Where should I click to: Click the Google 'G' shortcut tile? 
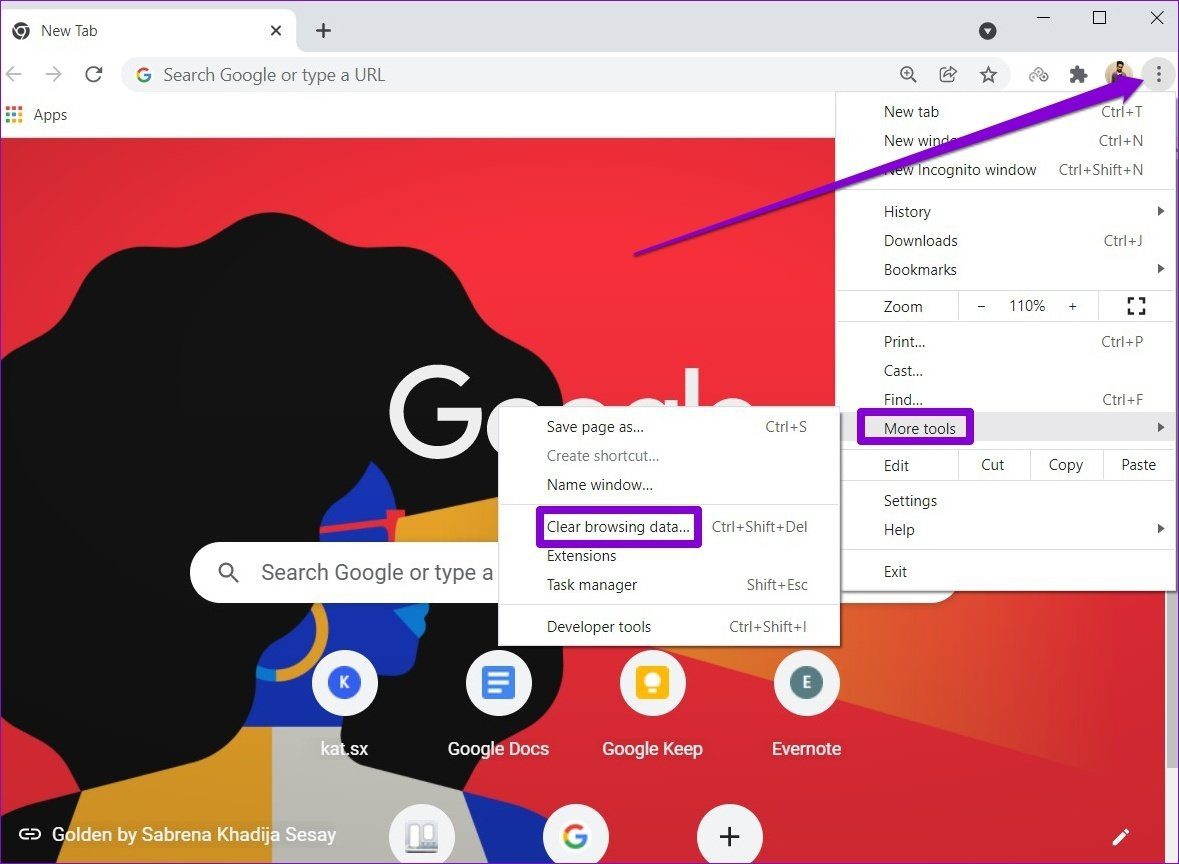pos(575,835)
